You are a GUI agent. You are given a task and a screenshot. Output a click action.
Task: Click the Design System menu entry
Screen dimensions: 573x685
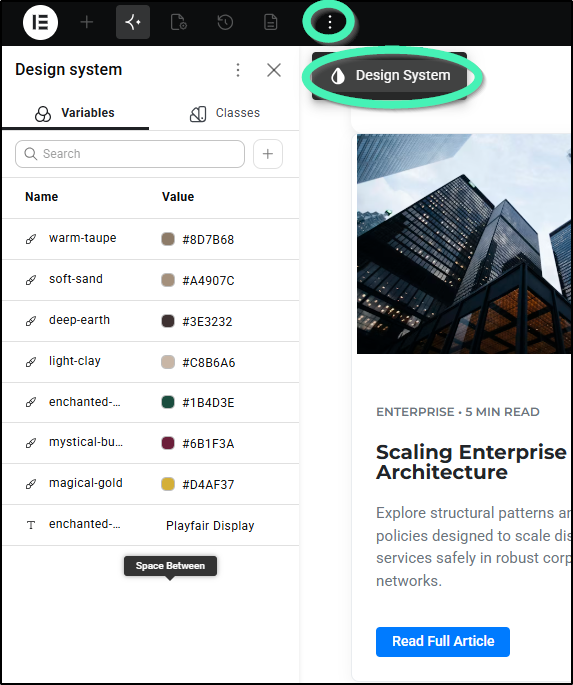390,76
